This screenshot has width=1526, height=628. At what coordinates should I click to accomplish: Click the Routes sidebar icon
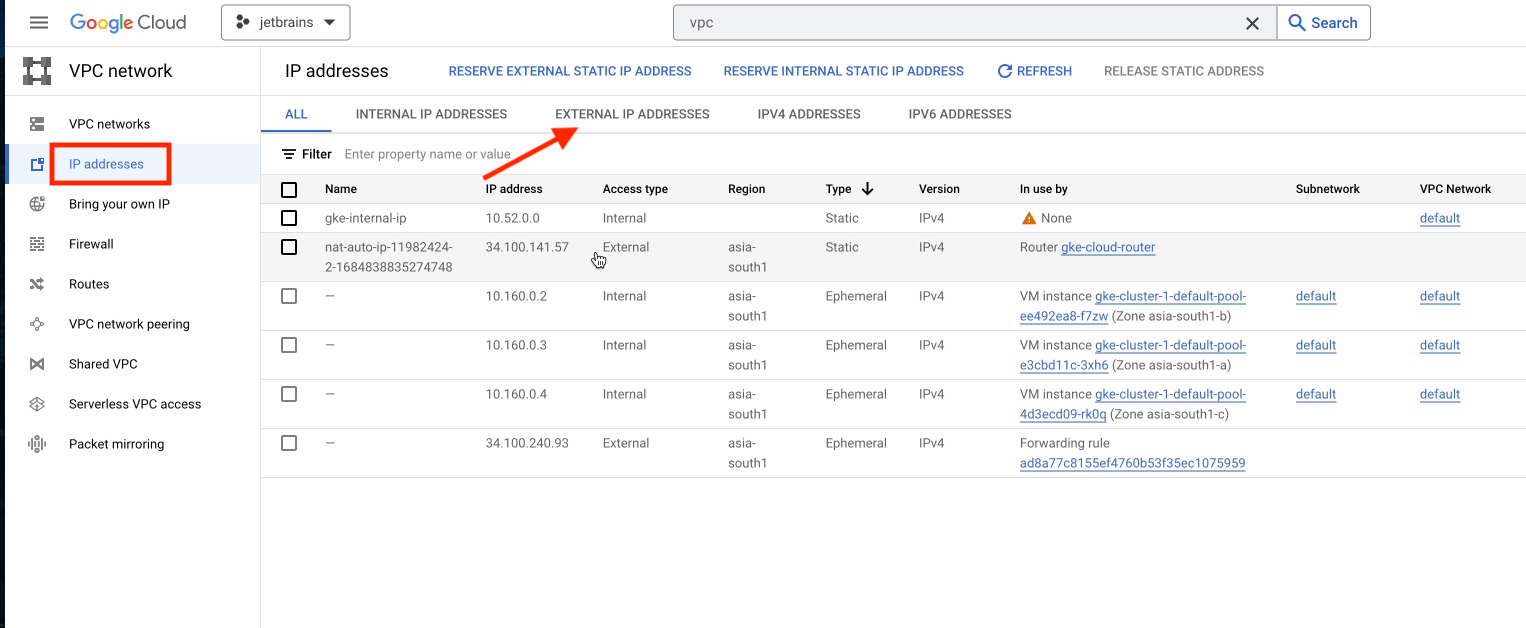tap(37, 284)
